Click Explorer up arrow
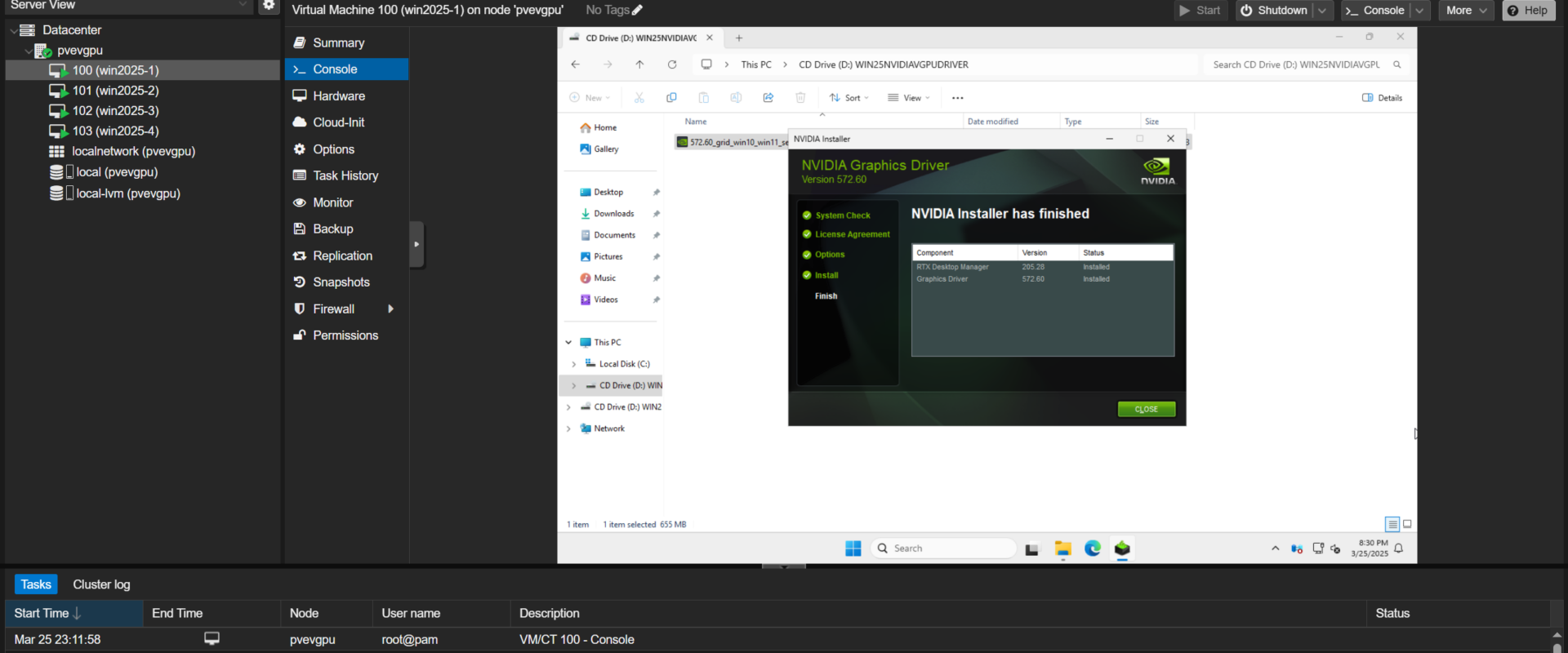This screenshot has width=1568, height=653. [639, 64]
